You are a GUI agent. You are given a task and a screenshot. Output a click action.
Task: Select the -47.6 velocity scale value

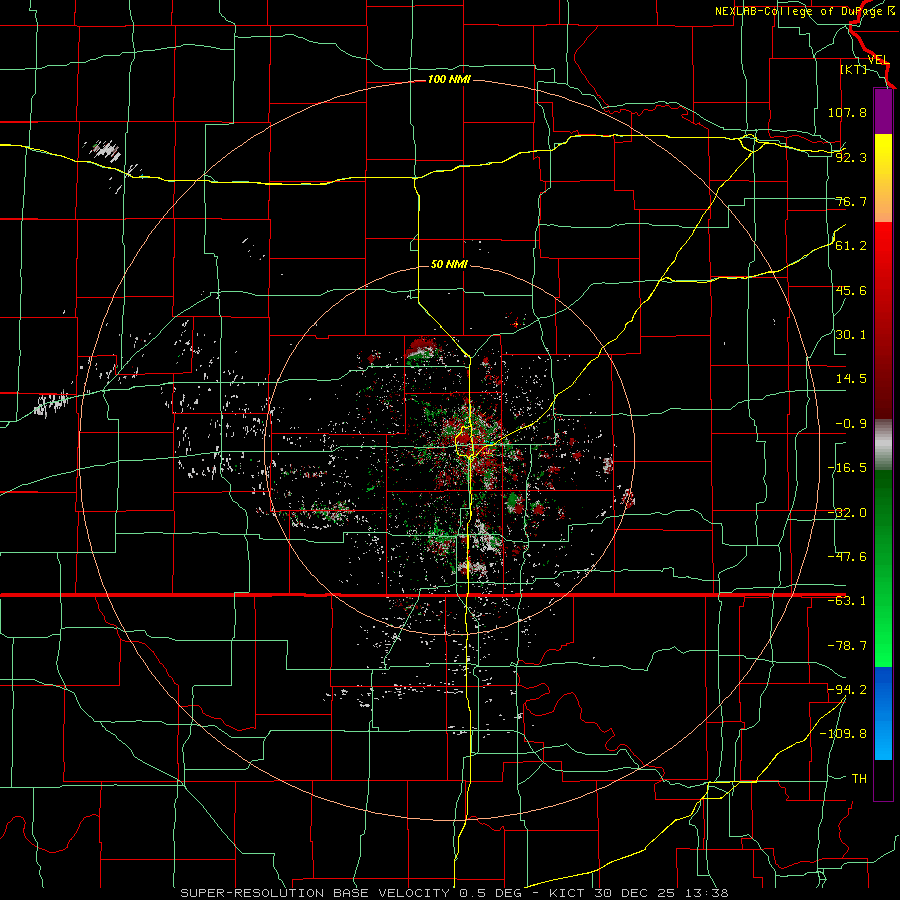pyautogui.click(x=847, y=557)
